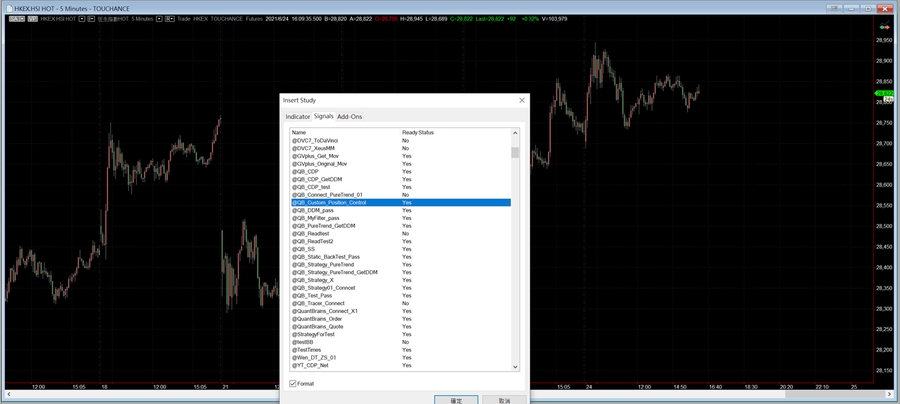This screenshot has height=404, width=900.
Task: Switch to the Indicator tab
Action: coord(298,117)
